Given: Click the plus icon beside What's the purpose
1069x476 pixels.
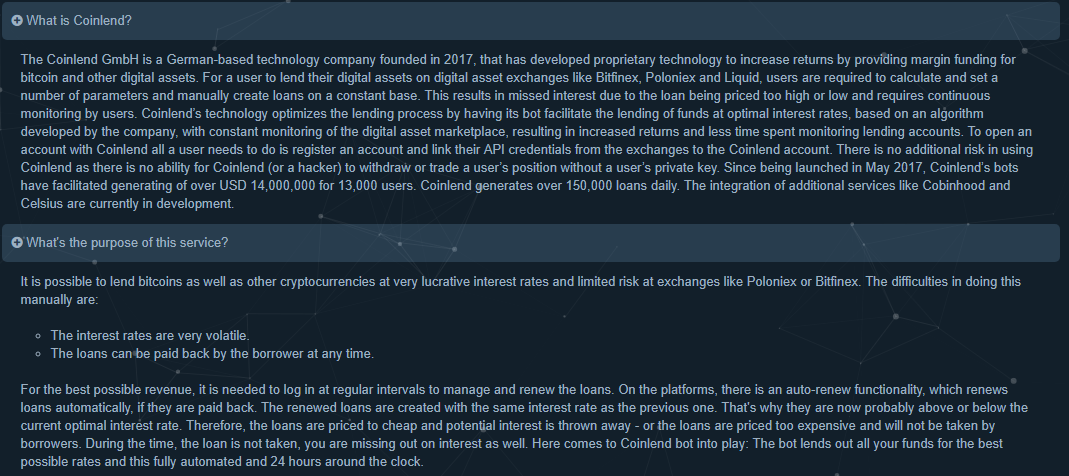Looking at the screenshot, I should (17, 243).
